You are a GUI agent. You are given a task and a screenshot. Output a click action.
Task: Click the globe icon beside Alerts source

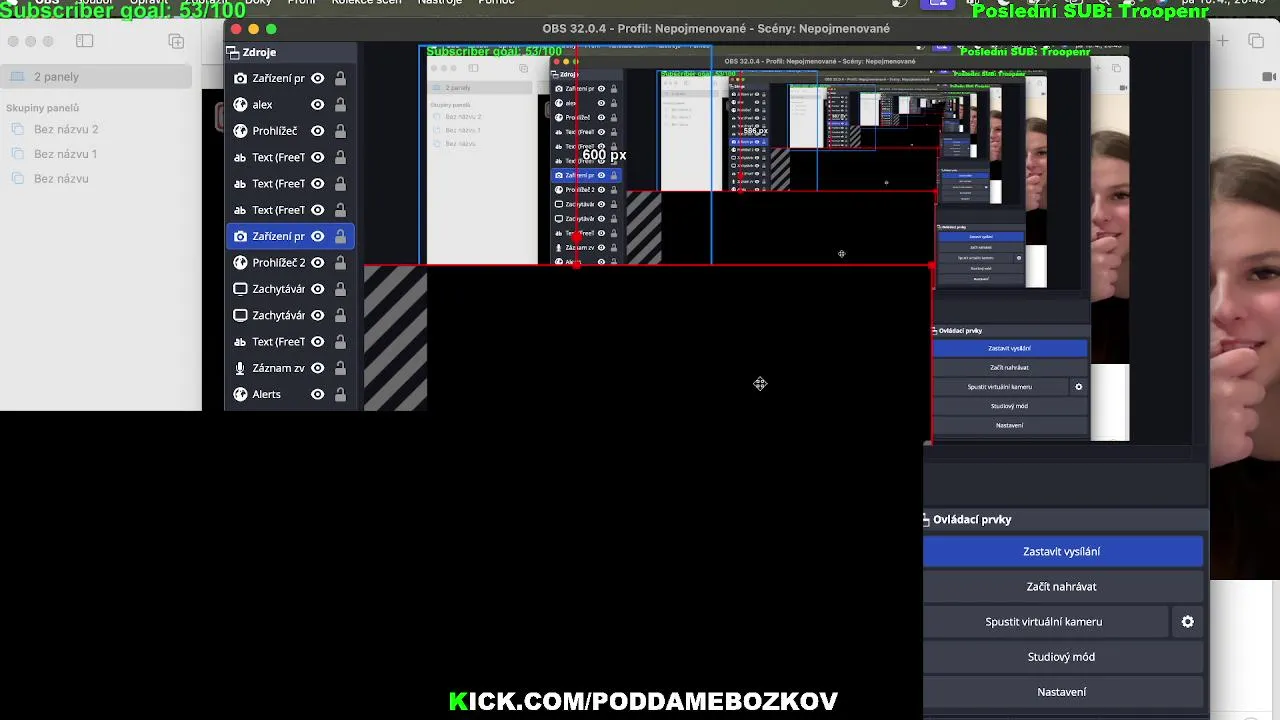coord(240,394)
